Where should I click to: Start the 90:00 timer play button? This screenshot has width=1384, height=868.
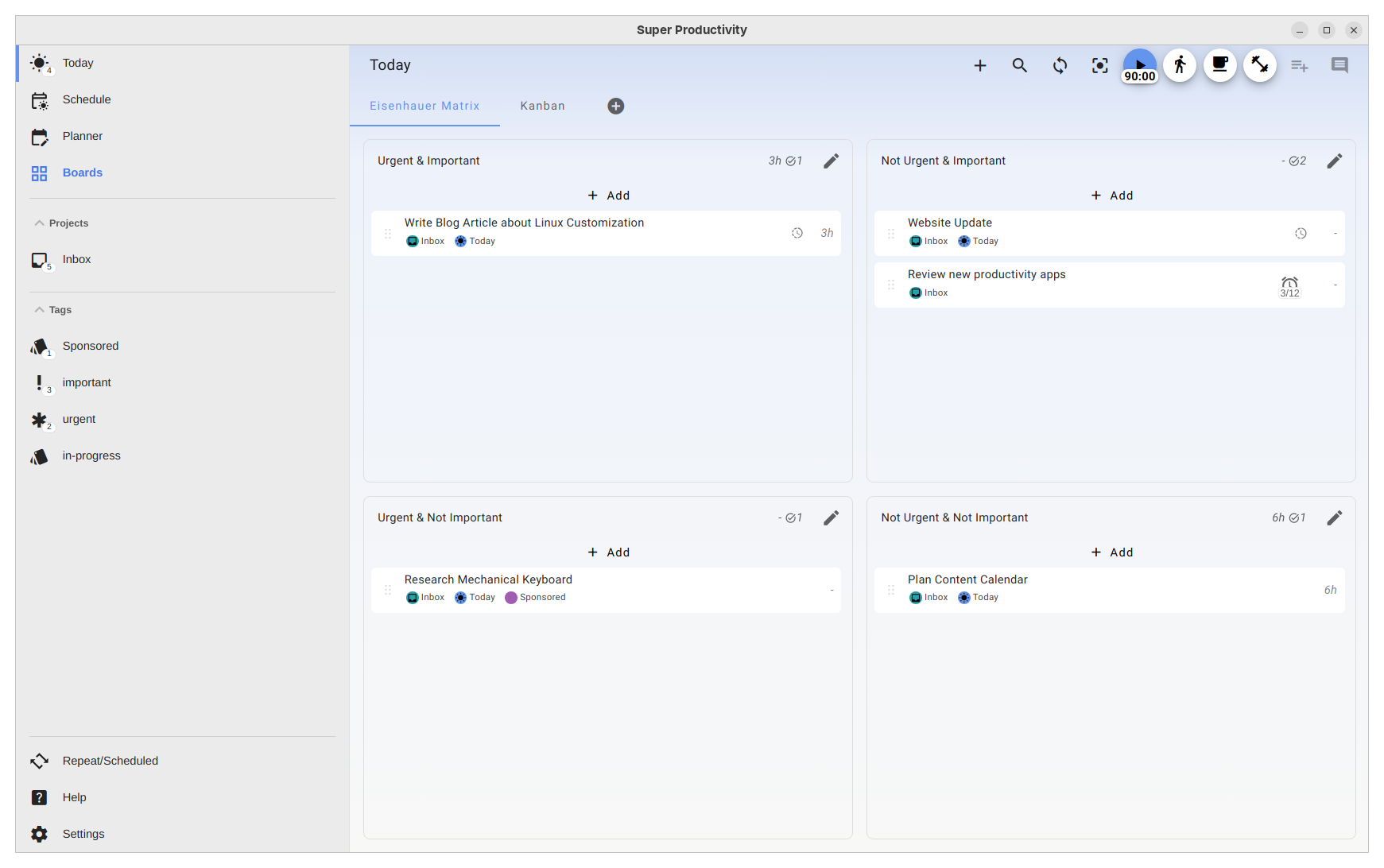[x=1139, y=65]
